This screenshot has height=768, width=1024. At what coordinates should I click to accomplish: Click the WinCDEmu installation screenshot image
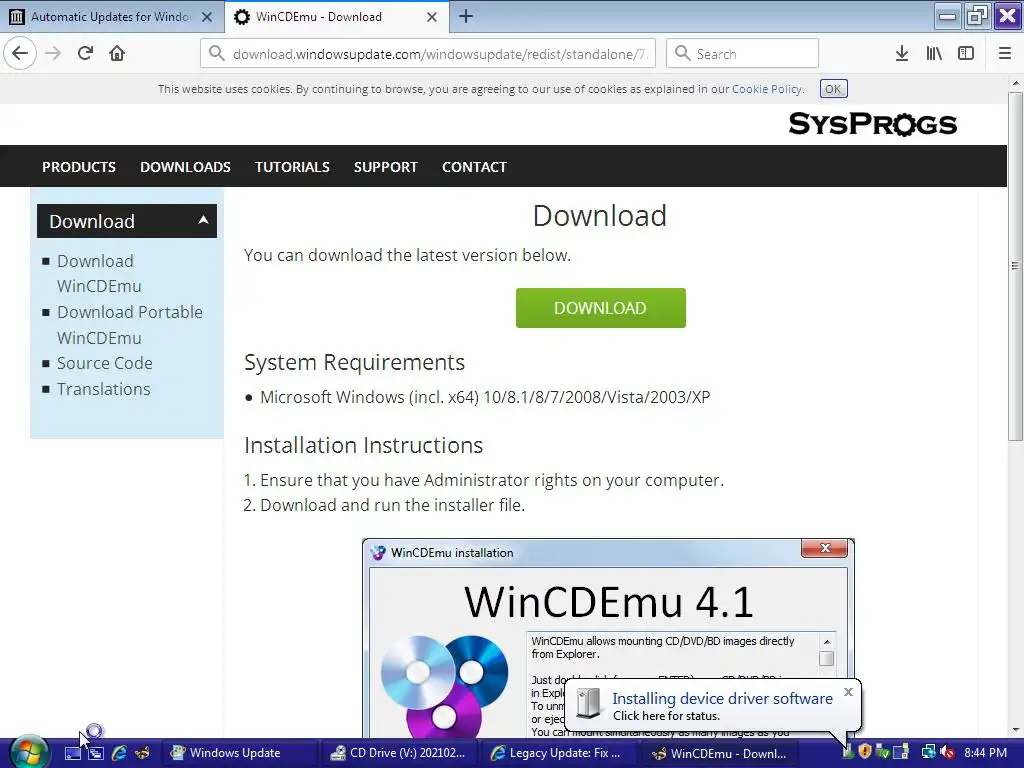coord(608,638)
